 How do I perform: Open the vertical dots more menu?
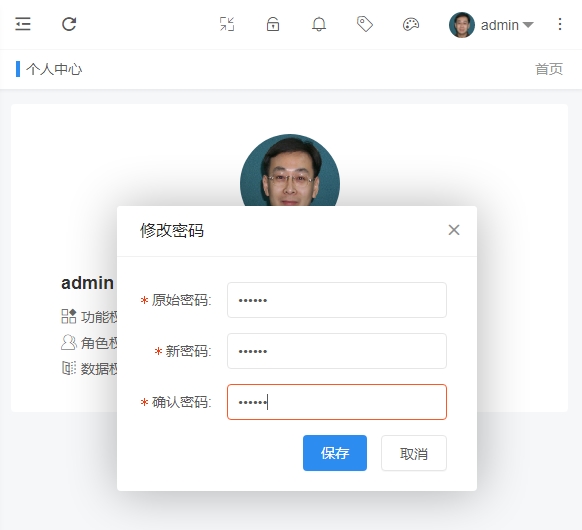tap(560, 24)
